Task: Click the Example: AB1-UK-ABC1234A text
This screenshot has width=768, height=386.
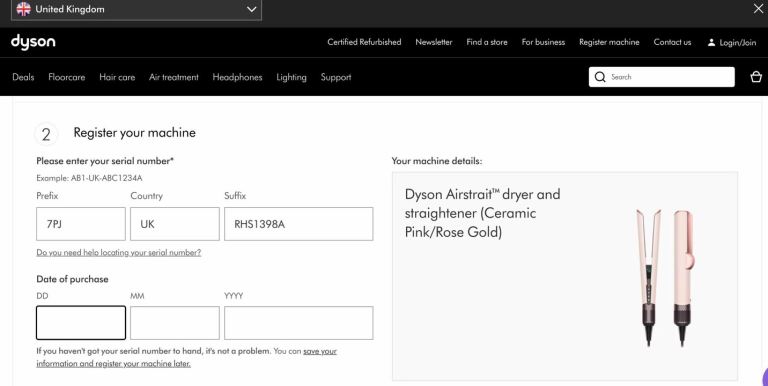Action: click(89, 178)
